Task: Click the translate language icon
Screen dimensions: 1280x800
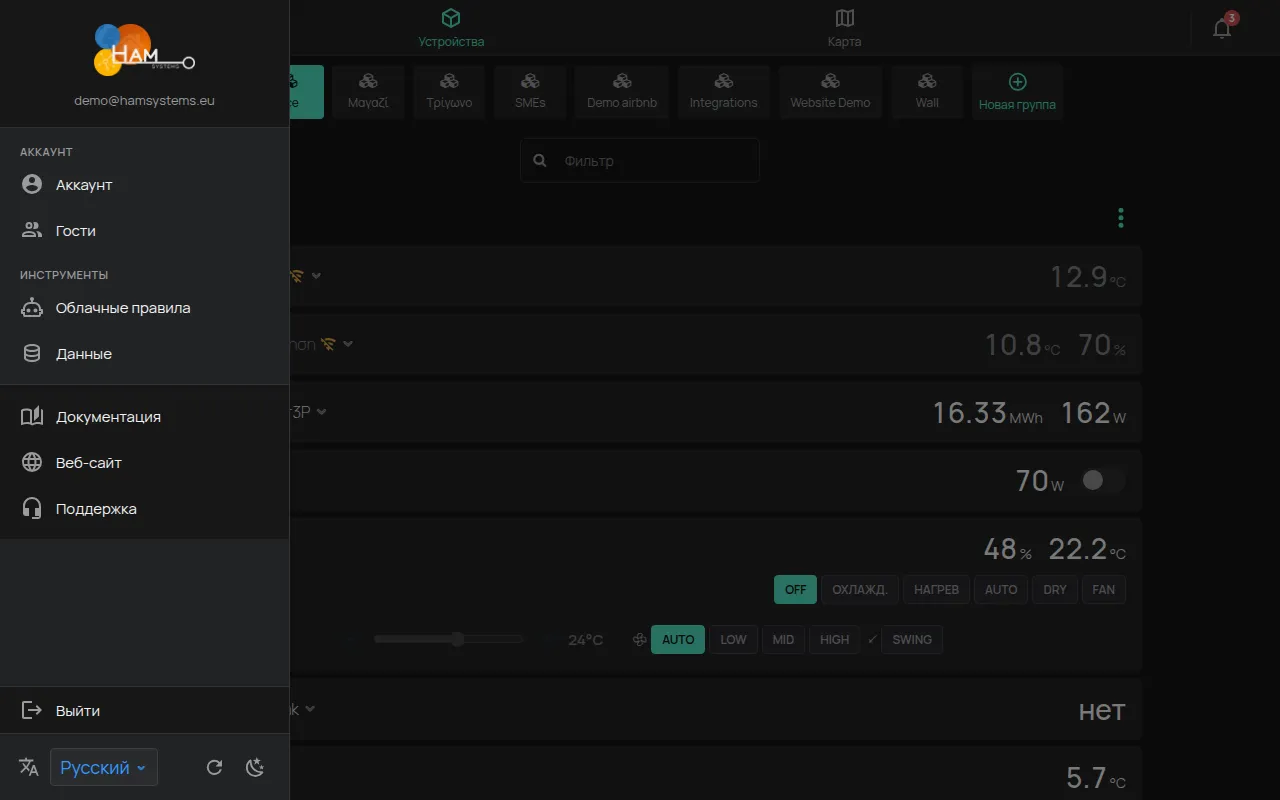Action: 29,767
